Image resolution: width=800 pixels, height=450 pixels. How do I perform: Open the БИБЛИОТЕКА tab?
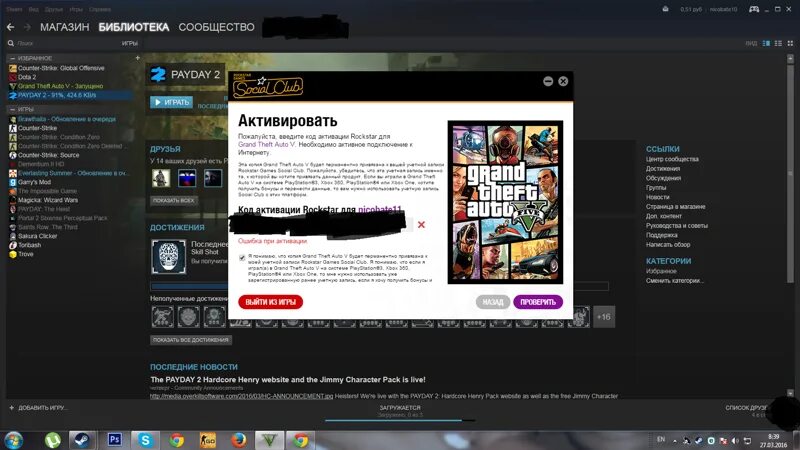134,27
